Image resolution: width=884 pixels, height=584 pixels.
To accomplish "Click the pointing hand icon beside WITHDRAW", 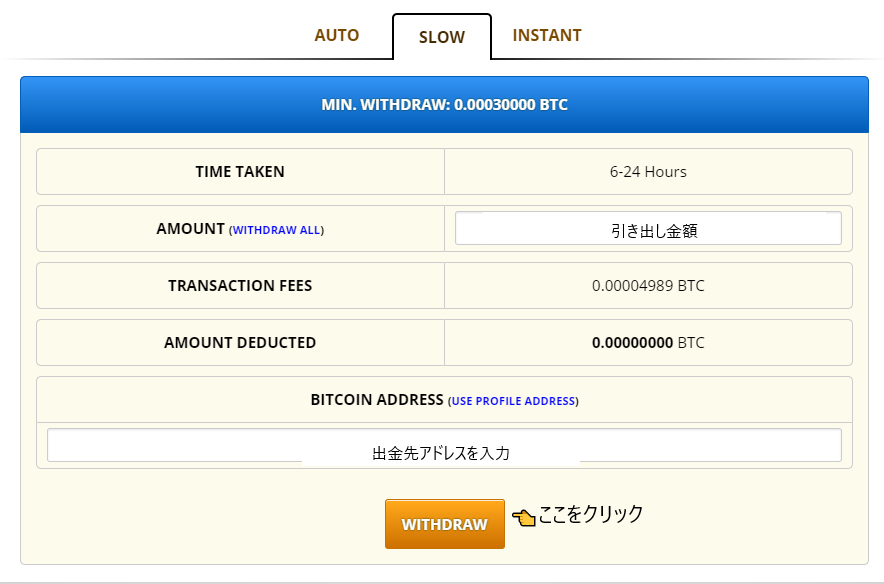I will (x=525, y=517).
